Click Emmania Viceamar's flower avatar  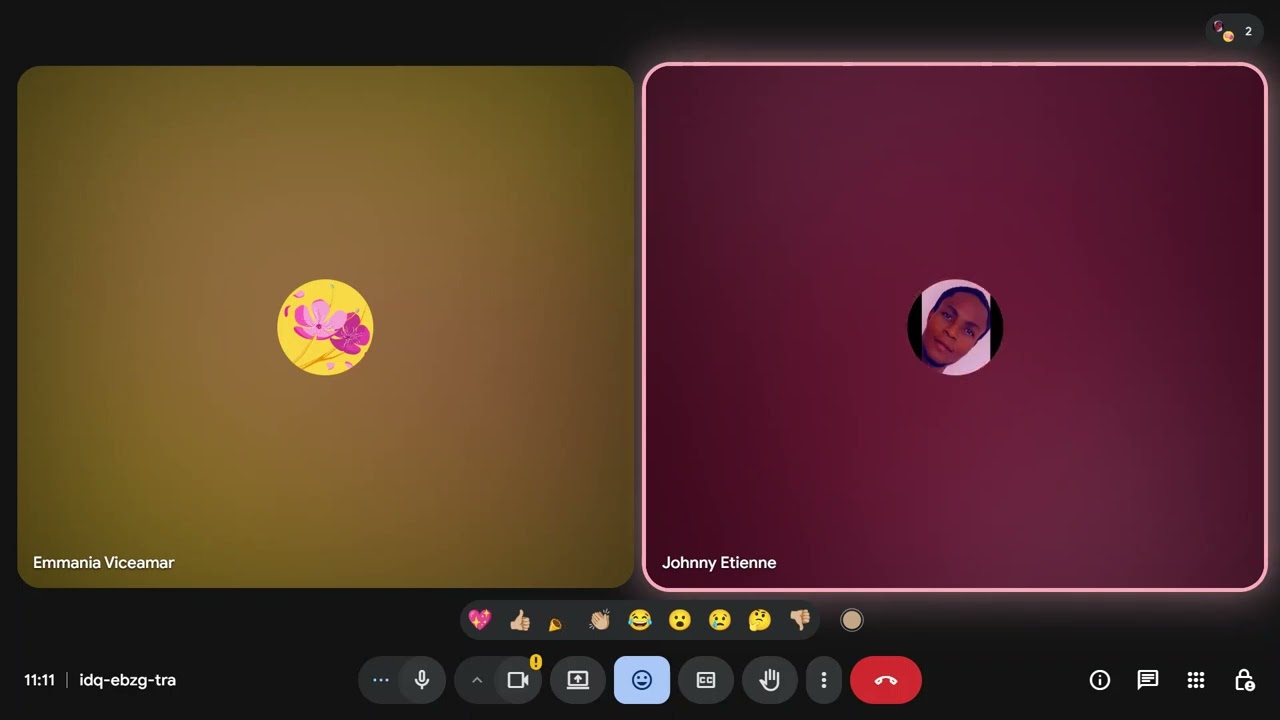click(x=325, y=327)
